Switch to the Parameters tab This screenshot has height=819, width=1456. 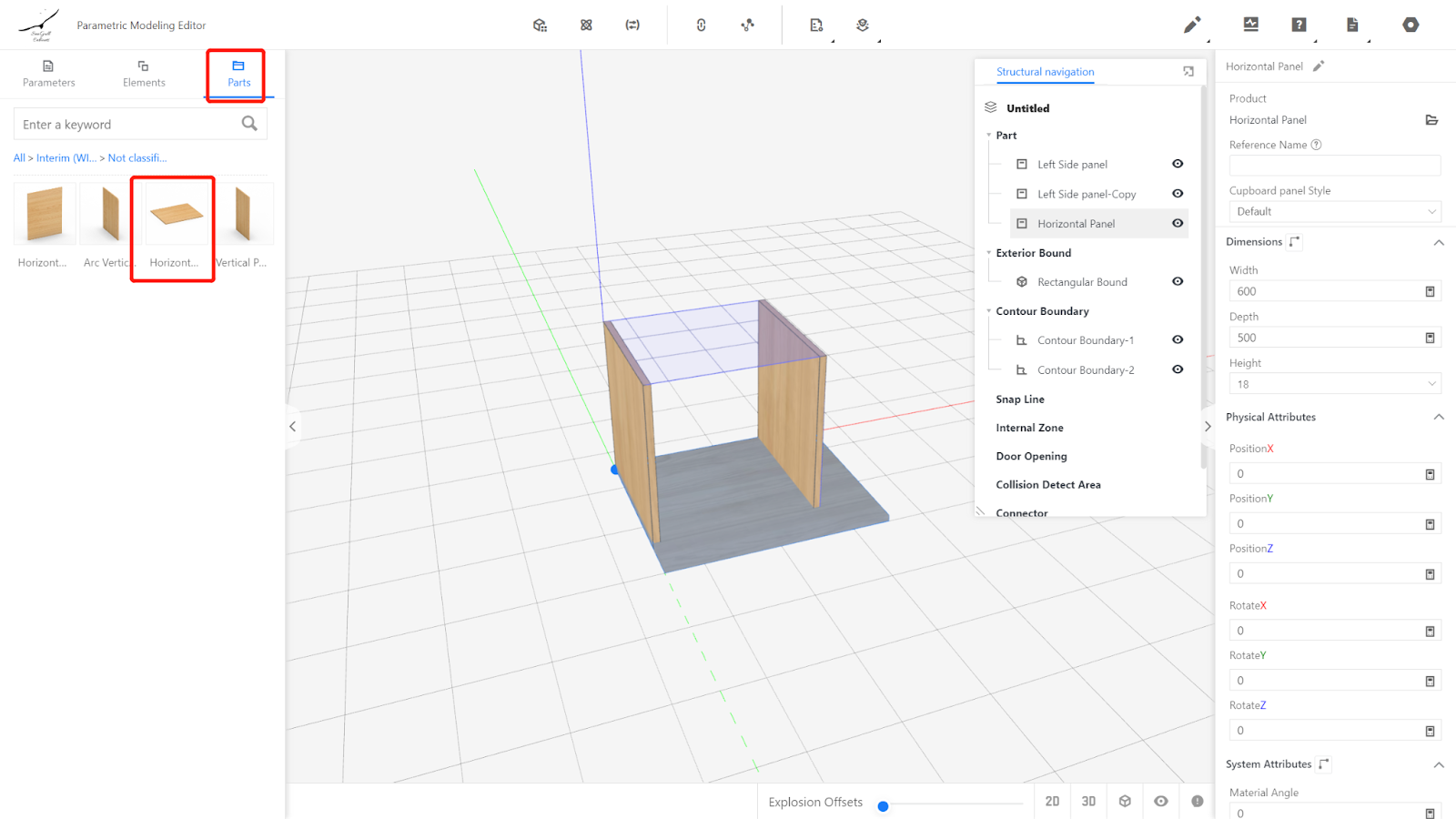49,73
